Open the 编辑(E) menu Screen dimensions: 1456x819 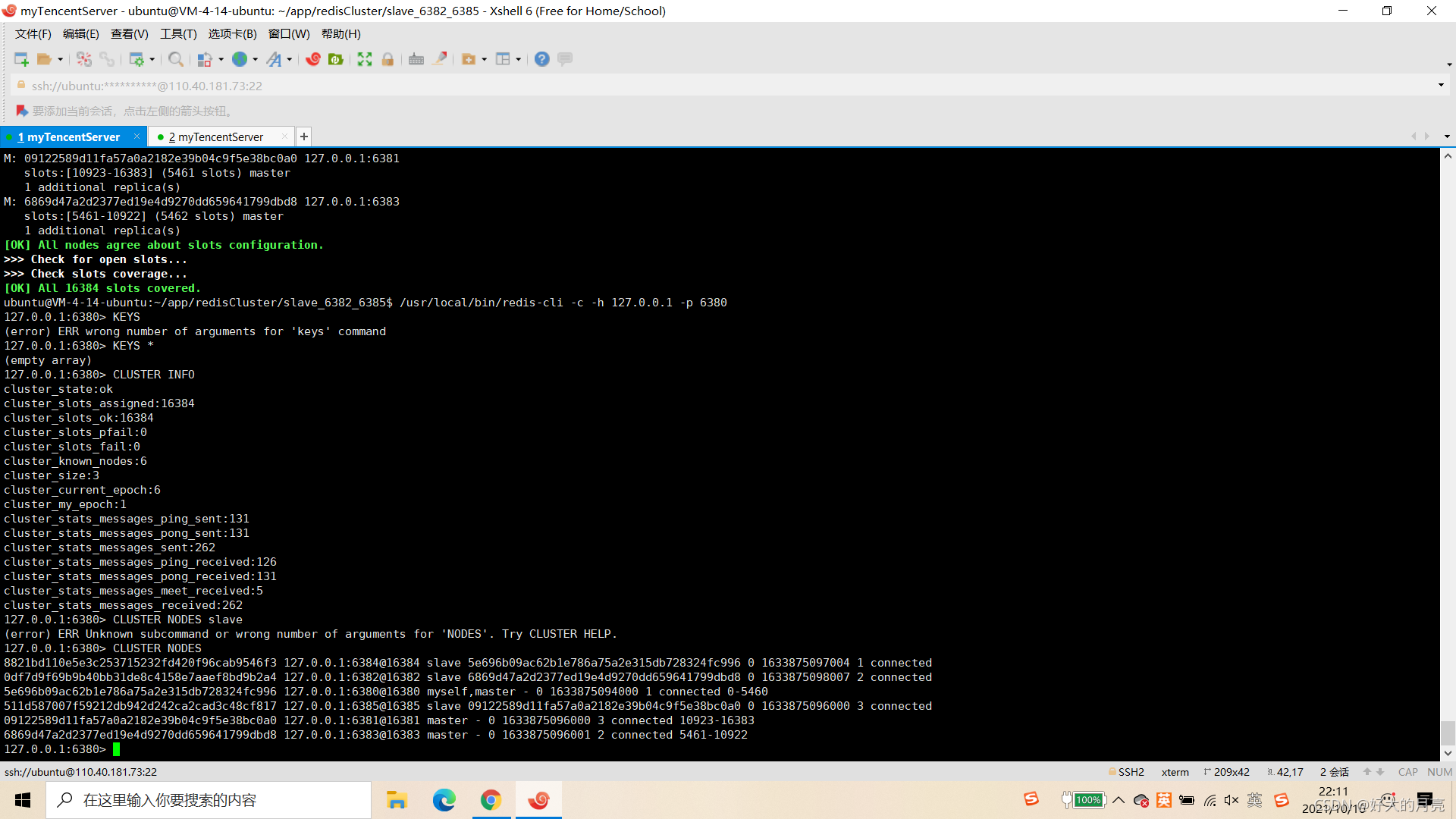click(81, 34)
